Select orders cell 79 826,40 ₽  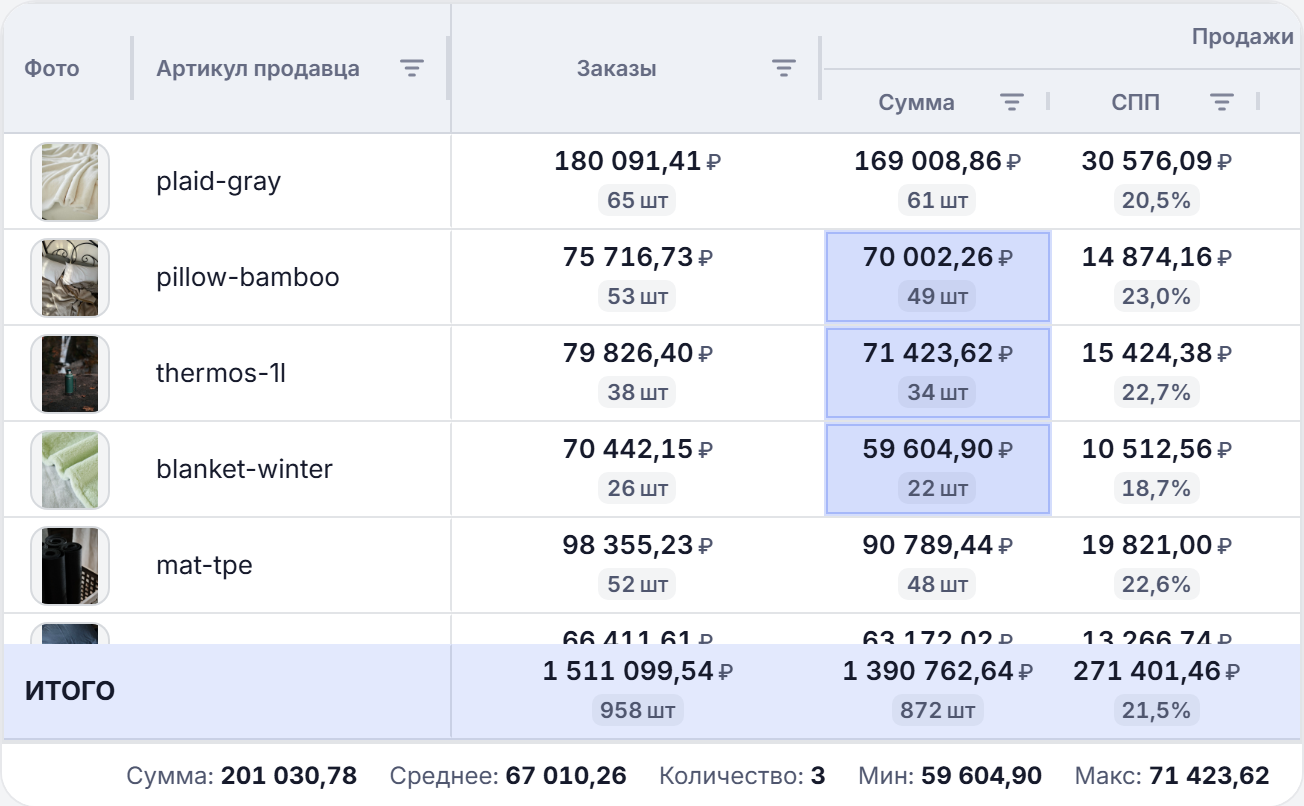point(637,373)
